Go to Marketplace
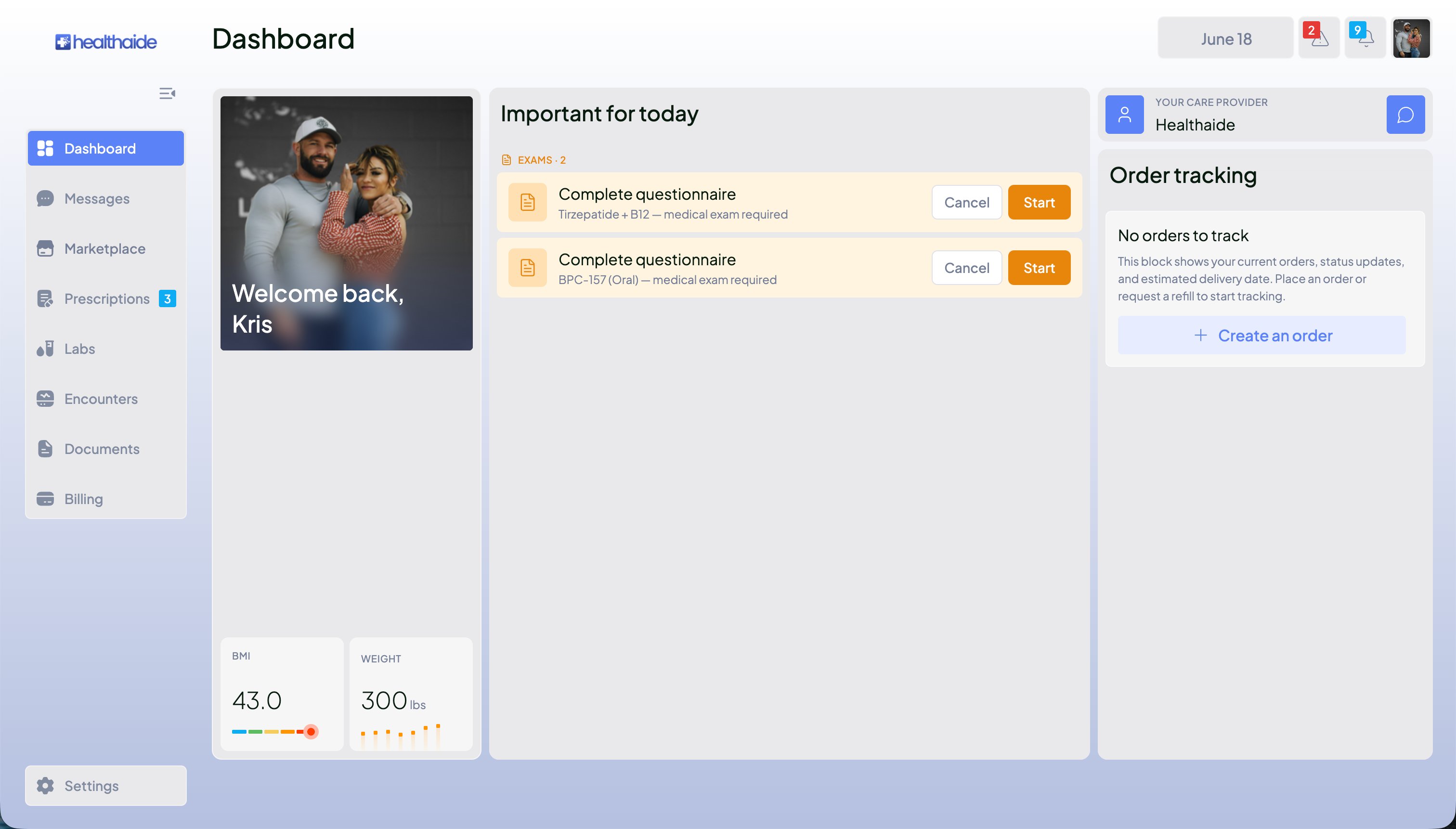The height and width of the screenshot is (829, 1456). pyautogui.click(x=106, y=249)
